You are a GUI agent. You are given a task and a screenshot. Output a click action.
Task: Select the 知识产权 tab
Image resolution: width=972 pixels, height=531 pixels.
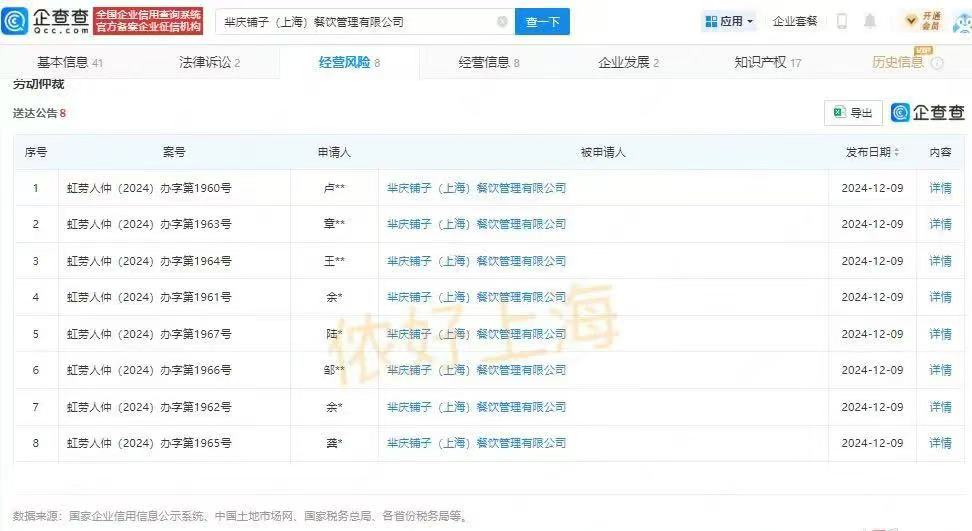pyautogui.click(x=767, y=62)
